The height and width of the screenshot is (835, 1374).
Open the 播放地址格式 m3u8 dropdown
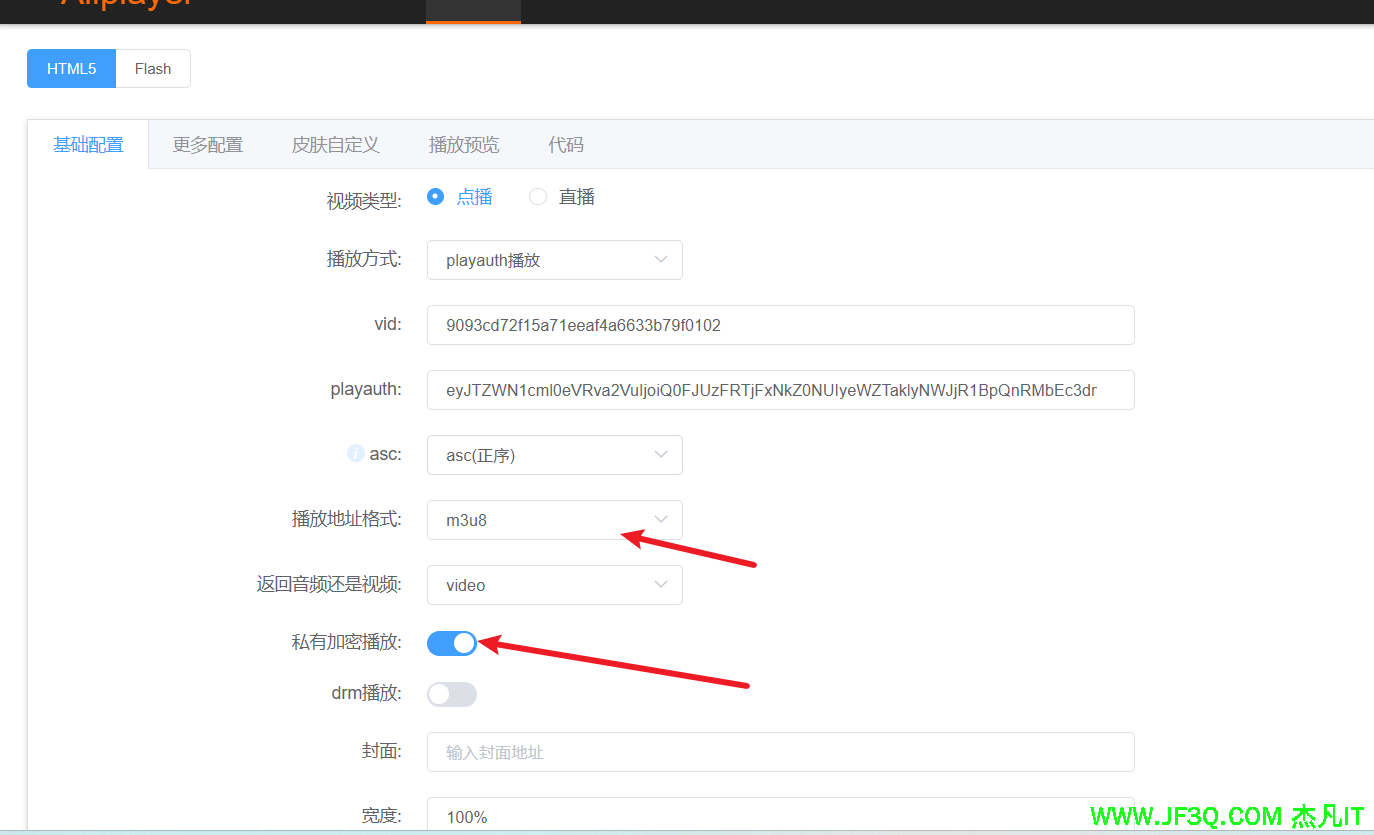pos(554,520)
